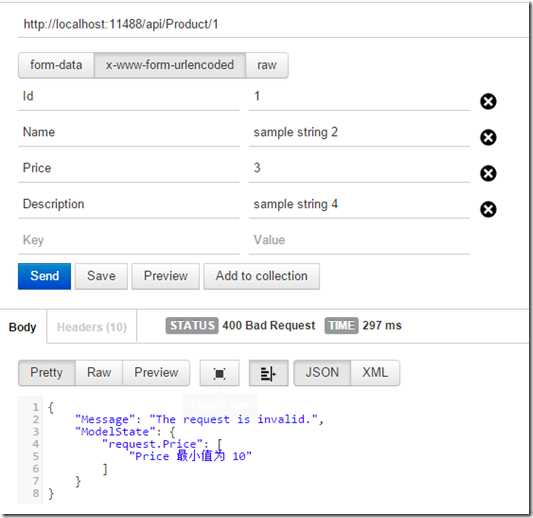Toggle the line wrap icon

pos(269,373)
